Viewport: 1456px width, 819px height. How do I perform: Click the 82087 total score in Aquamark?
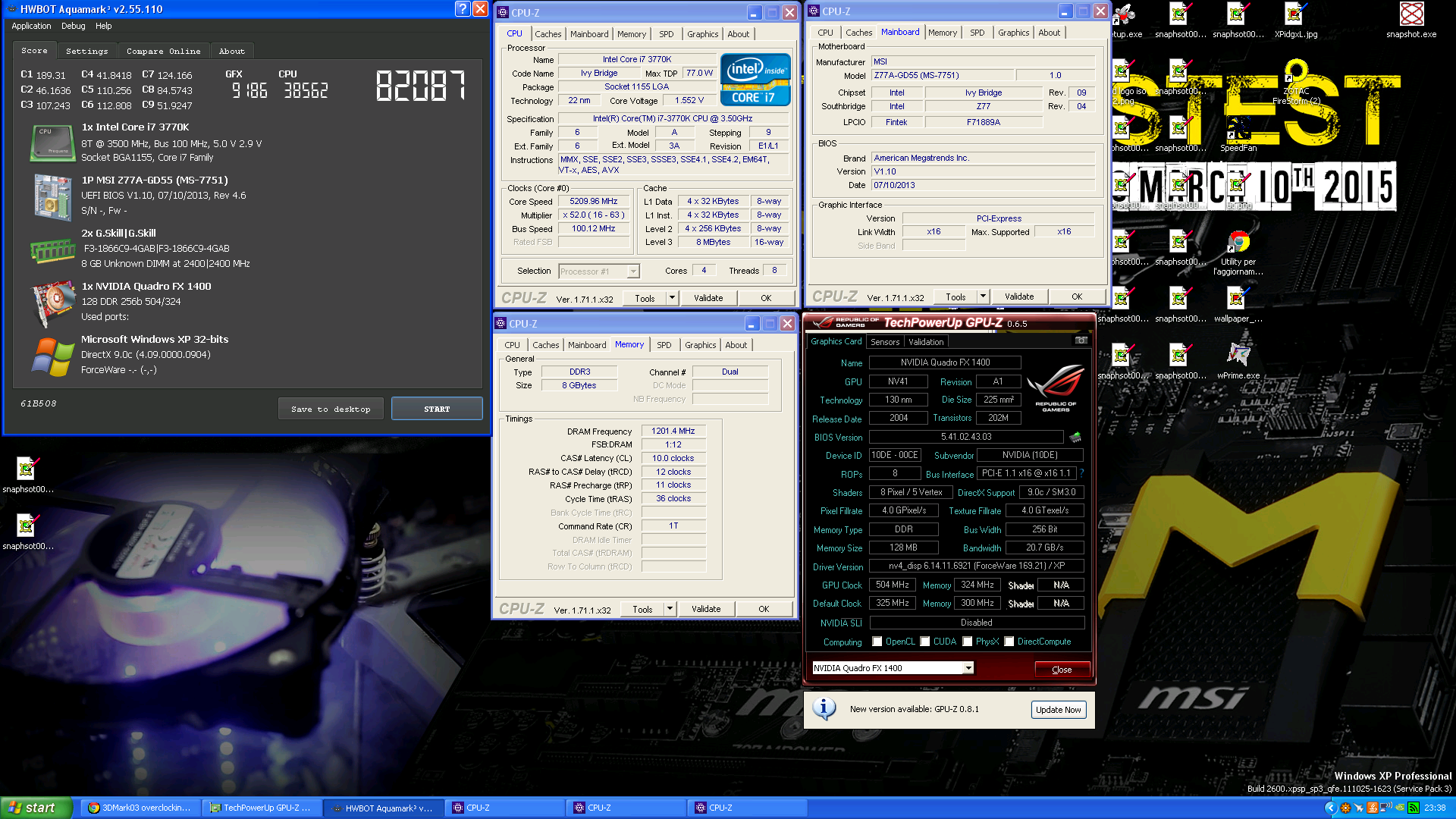(x=421, y=86)
